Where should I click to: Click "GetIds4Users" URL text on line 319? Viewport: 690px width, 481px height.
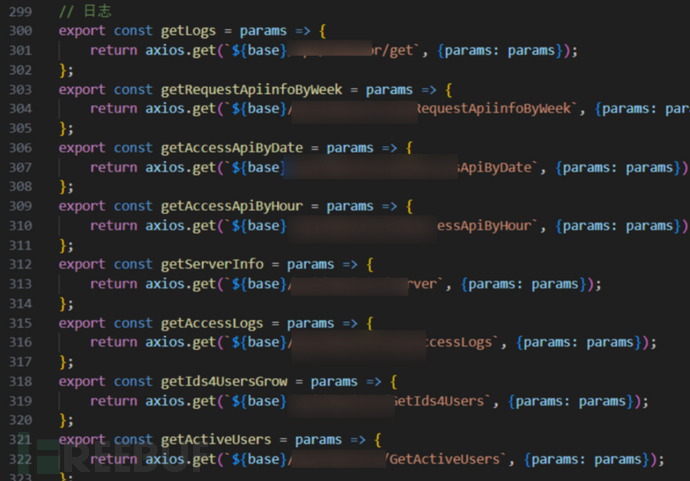pos(438,401)
